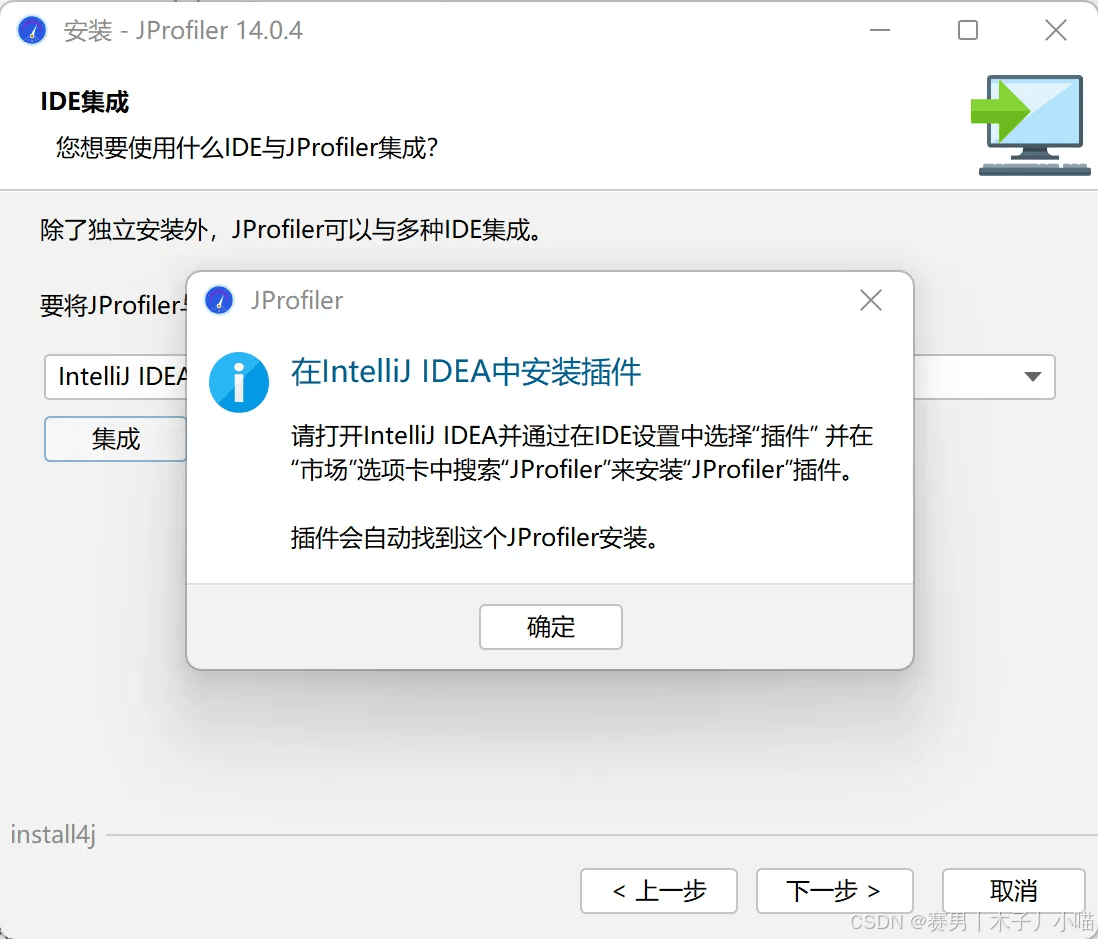Maximize the installer window

968,30
